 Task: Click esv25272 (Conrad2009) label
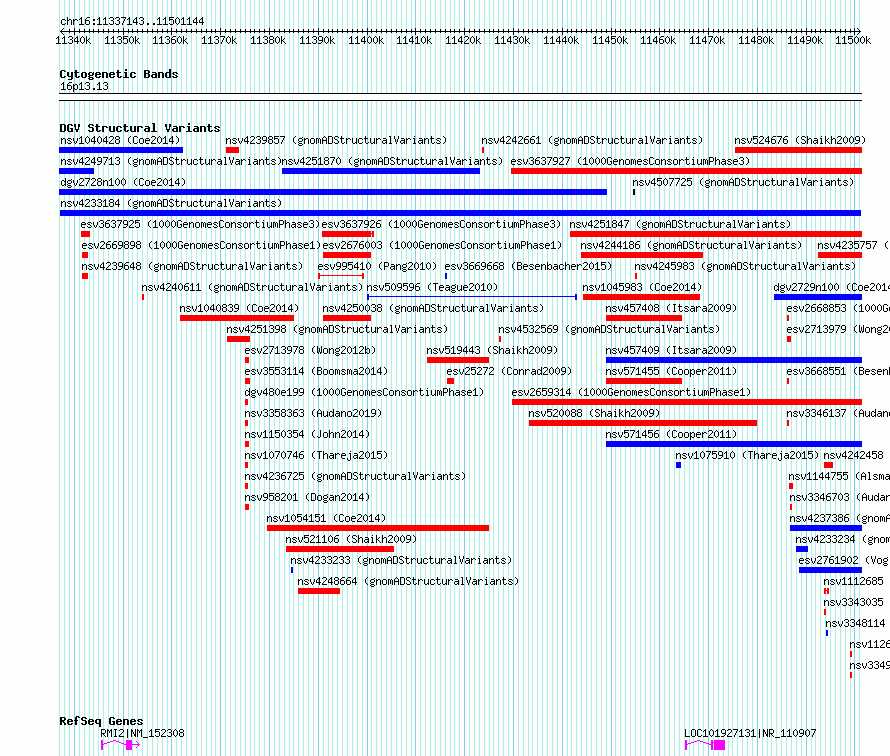[509, 371]
